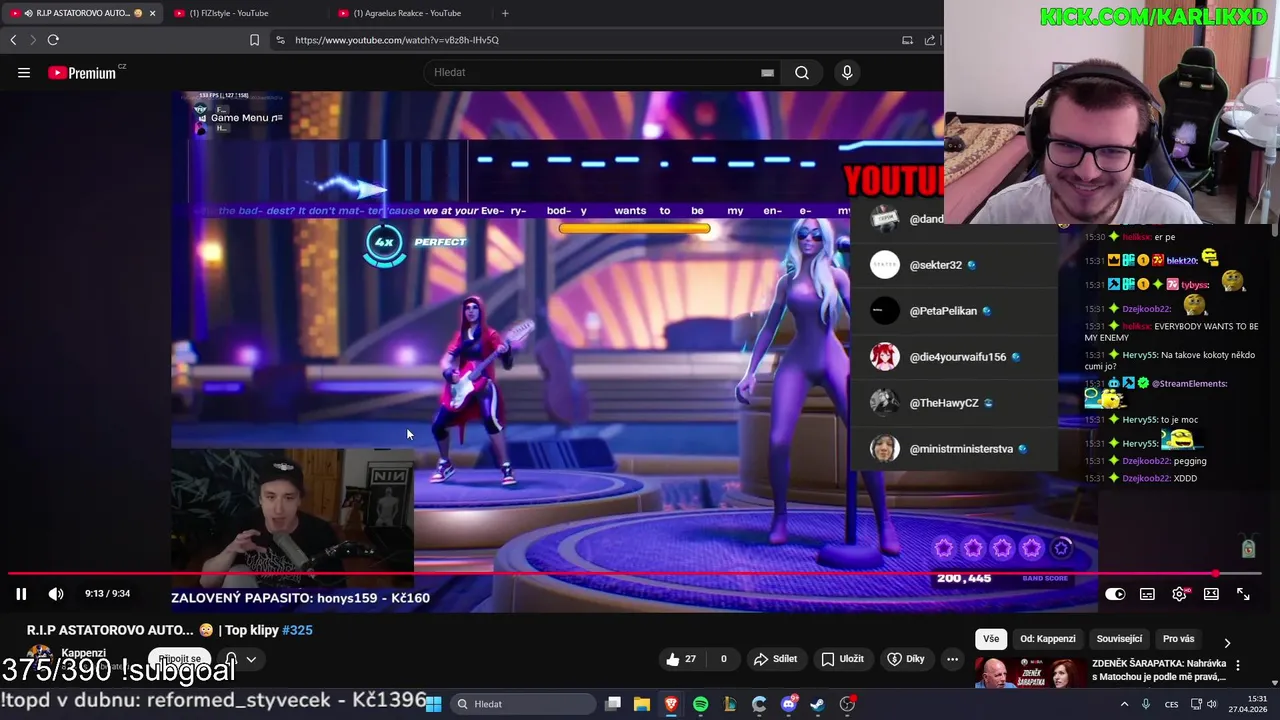Enter fullscreen mode in the player
This screenshot has width=1280, height=720.
1243,594
